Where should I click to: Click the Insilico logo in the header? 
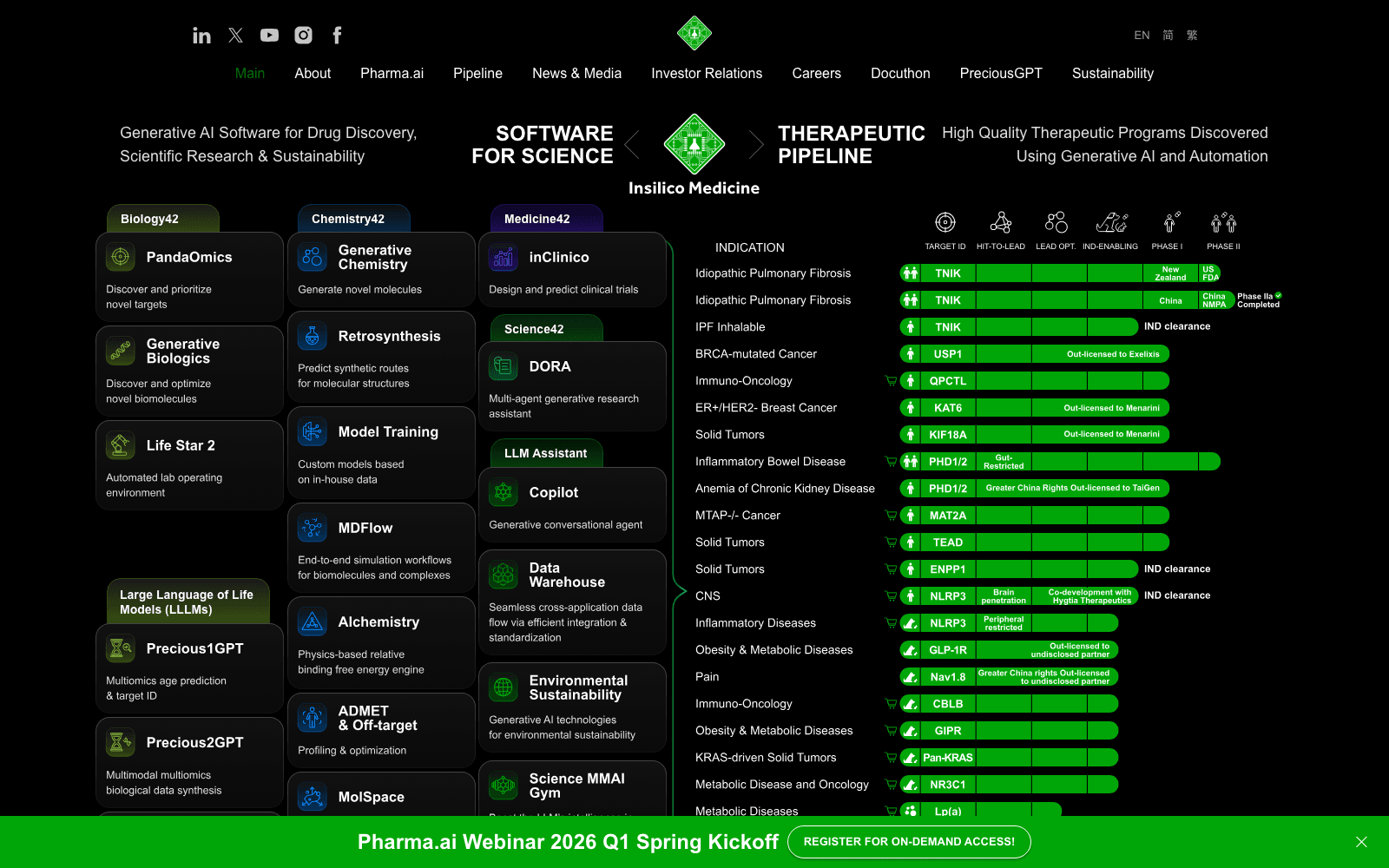click(x=694, y=33)
